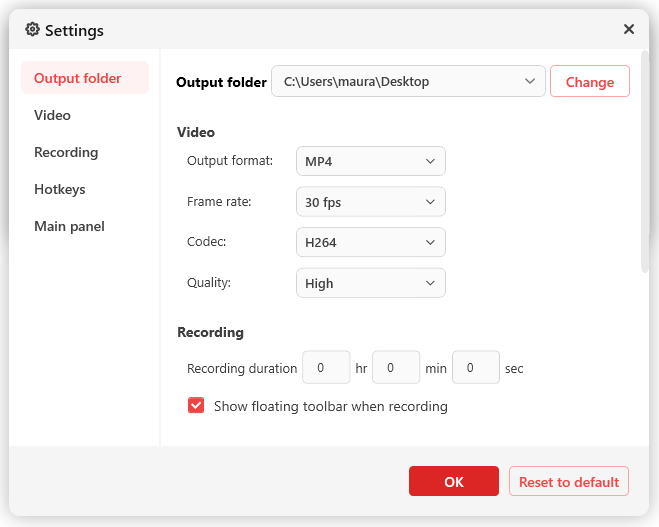
Task: Click the Settings title text
Action: [74, 30]
